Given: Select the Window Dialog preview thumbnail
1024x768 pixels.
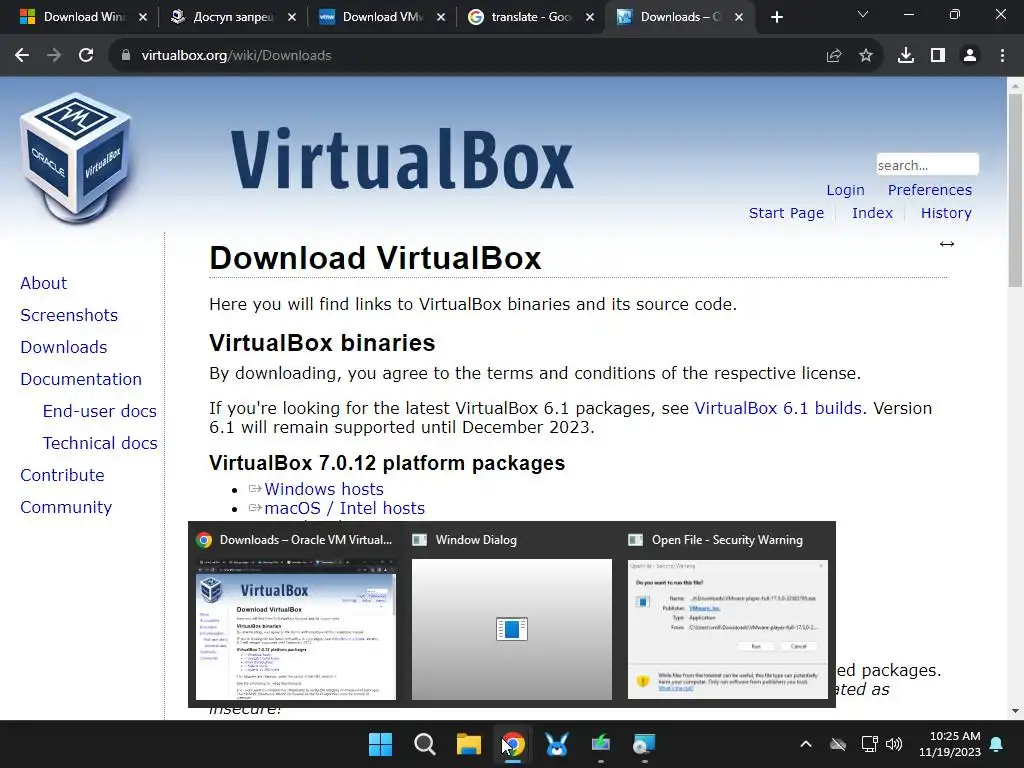Looking at the screenshot, I should pyautogui.click(x=512, y=628).
